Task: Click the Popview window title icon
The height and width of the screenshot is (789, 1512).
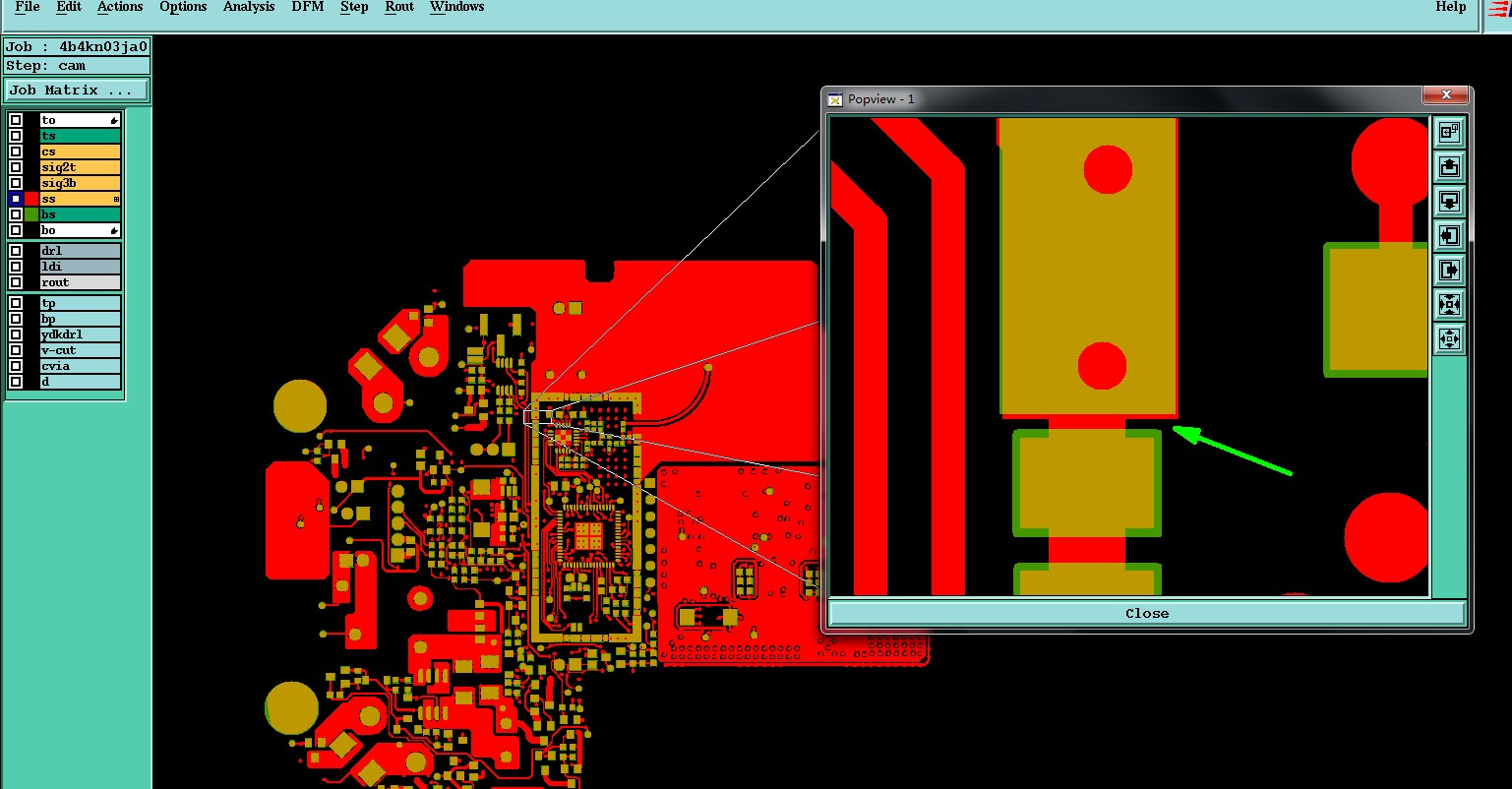Action: 835,98
